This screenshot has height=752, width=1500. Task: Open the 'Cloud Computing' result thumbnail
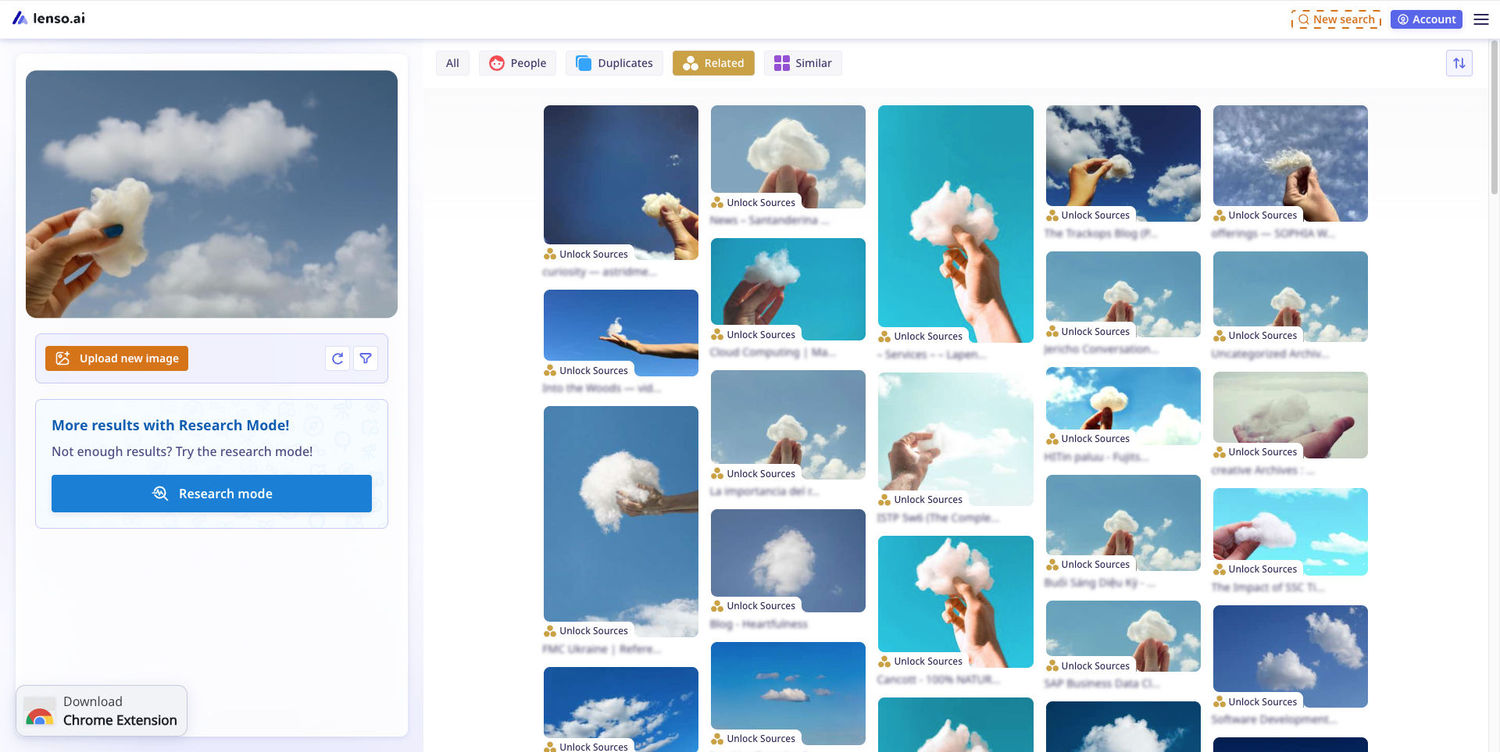[x=788, y=289]
